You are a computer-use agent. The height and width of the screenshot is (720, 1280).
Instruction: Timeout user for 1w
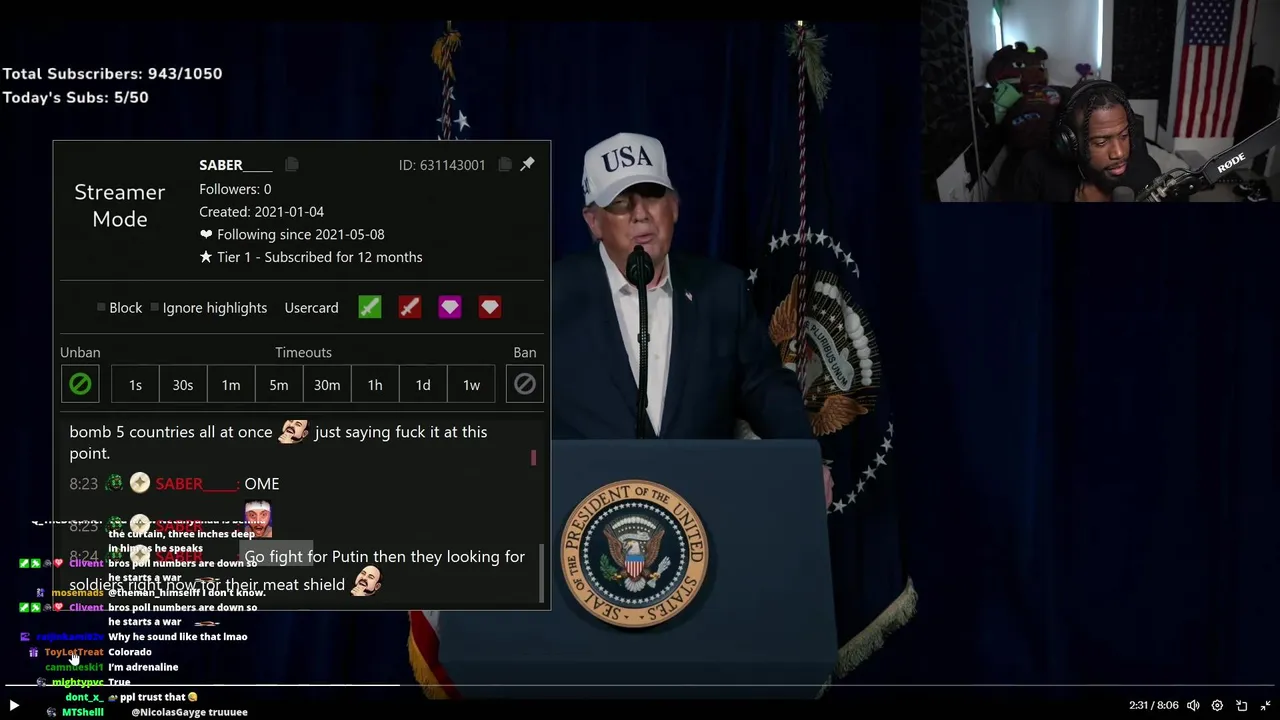tap(471, 384)
